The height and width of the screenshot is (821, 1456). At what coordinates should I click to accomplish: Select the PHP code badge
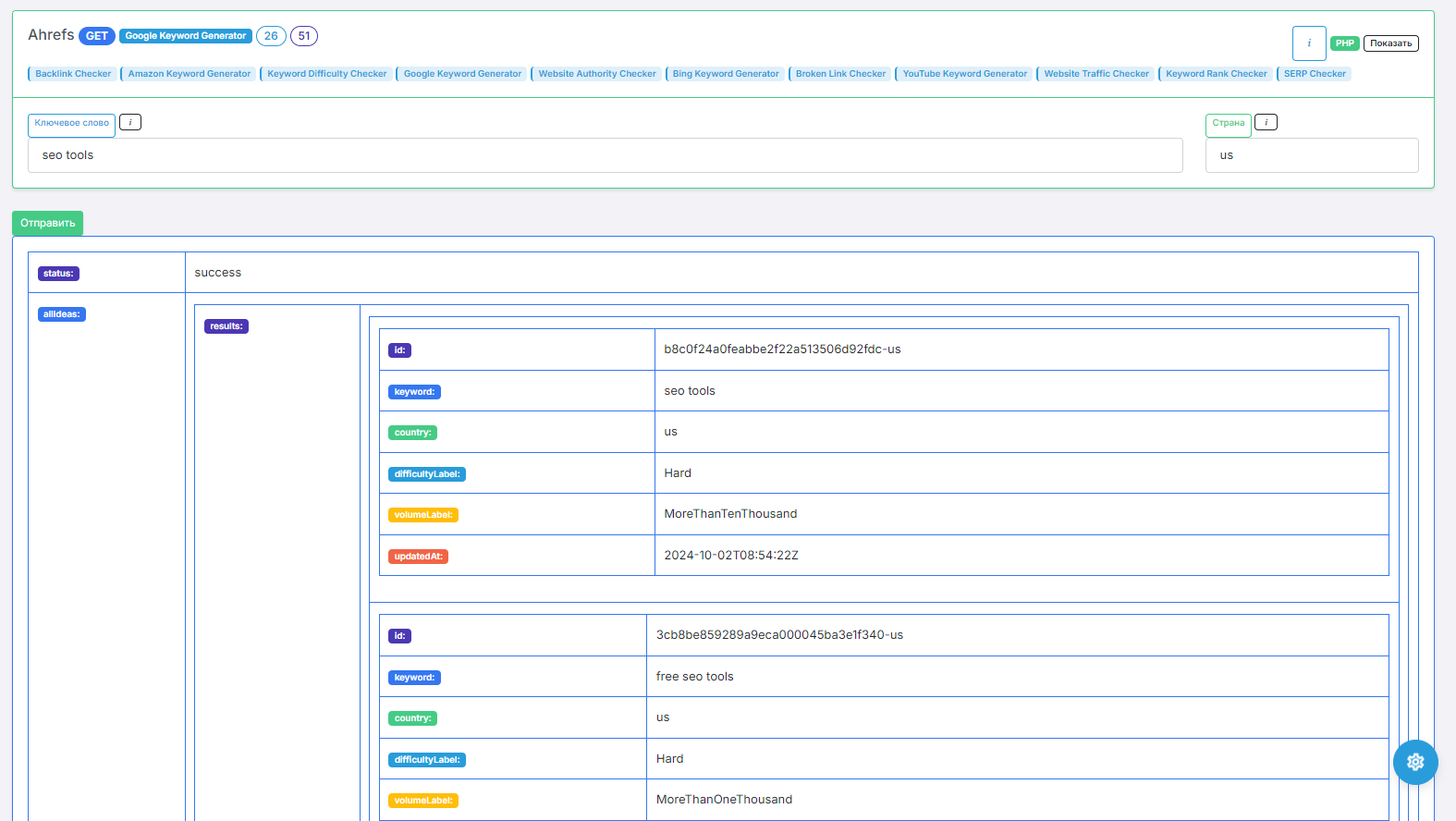coord(1344,43)
